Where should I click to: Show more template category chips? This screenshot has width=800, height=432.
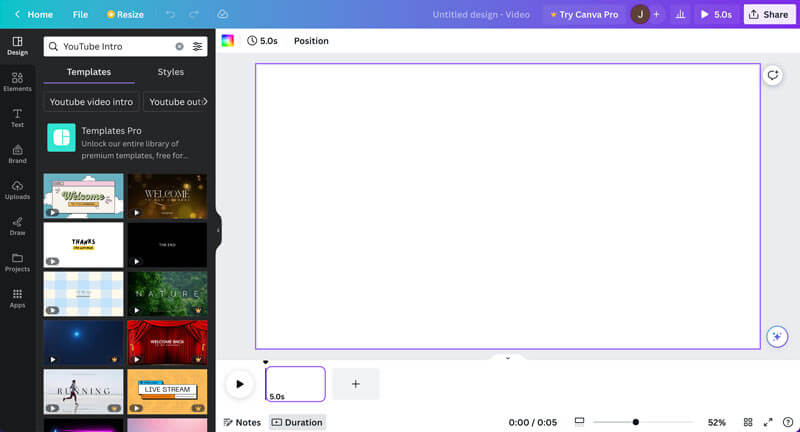point(205,101)
